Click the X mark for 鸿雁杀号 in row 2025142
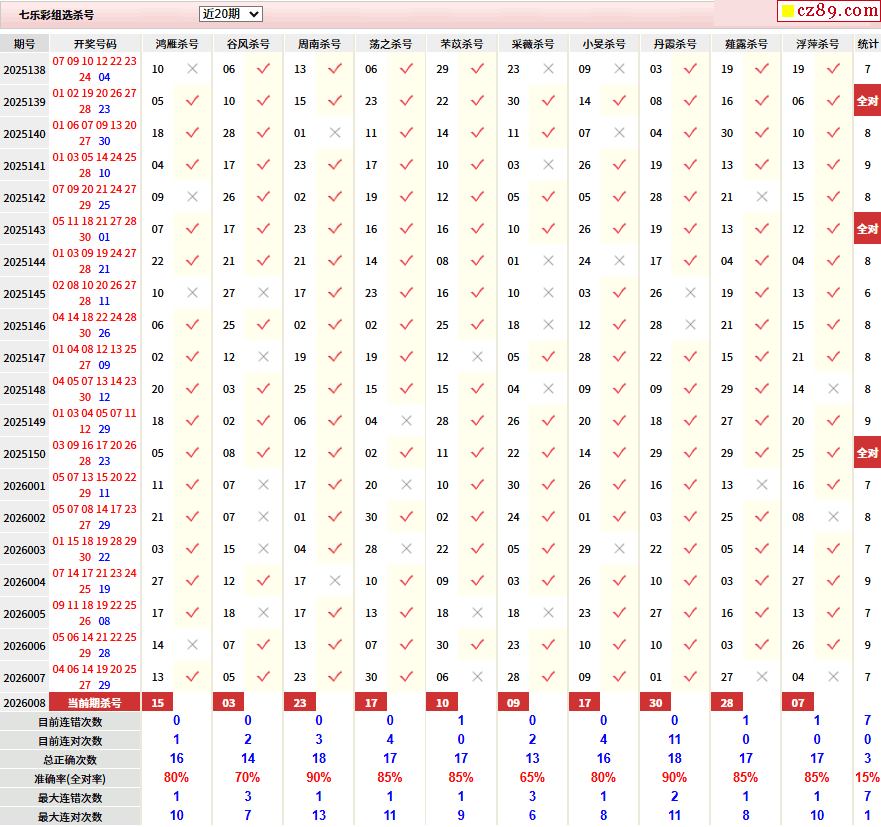This screenshot has width=881, height=827. (192, 197)
